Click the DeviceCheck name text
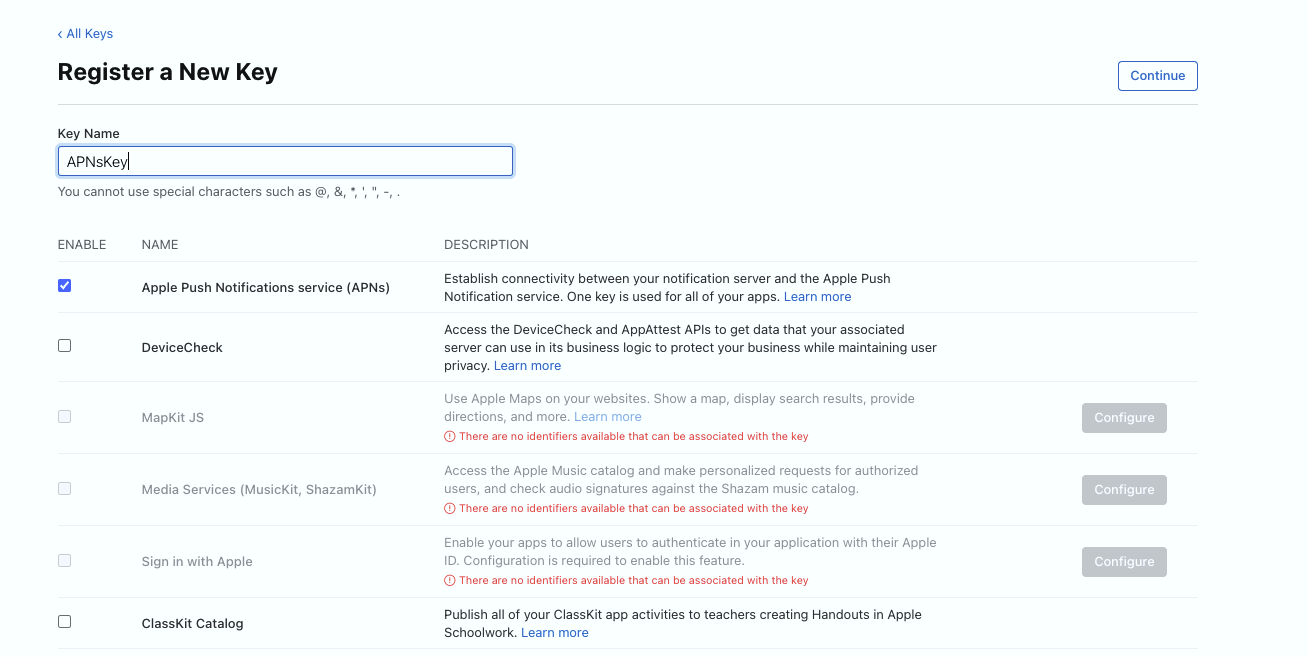 (x=182, y=348)
